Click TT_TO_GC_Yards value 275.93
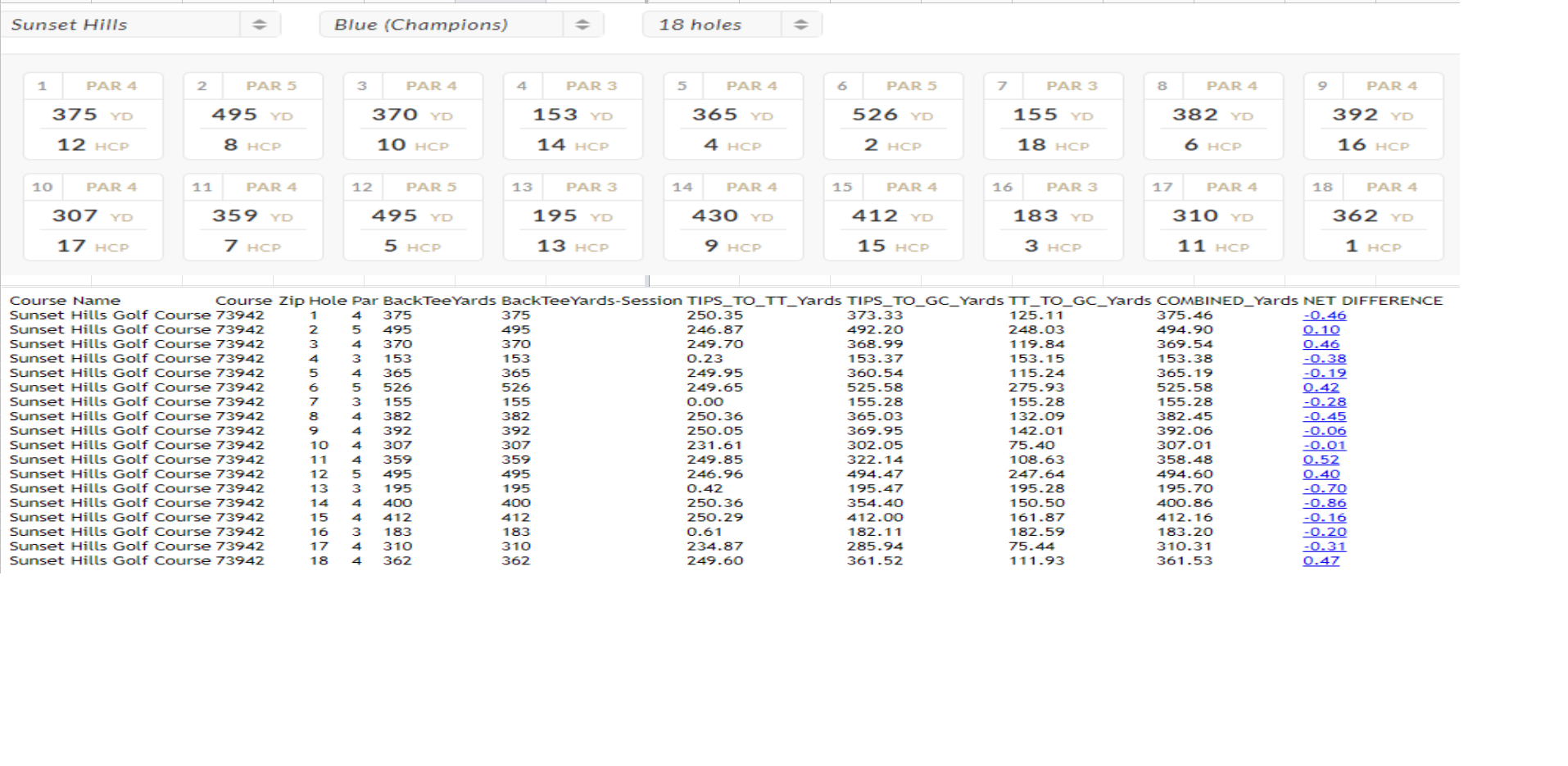 click(x=1037, y=388)
